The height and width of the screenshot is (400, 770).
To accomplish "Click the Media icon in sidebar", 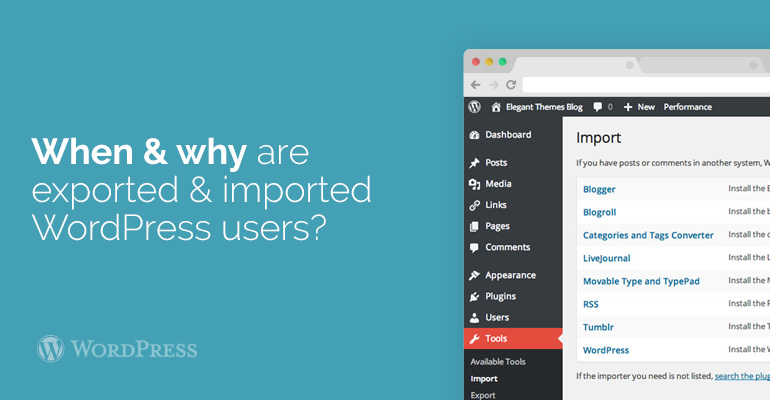I will click(474, 184).
